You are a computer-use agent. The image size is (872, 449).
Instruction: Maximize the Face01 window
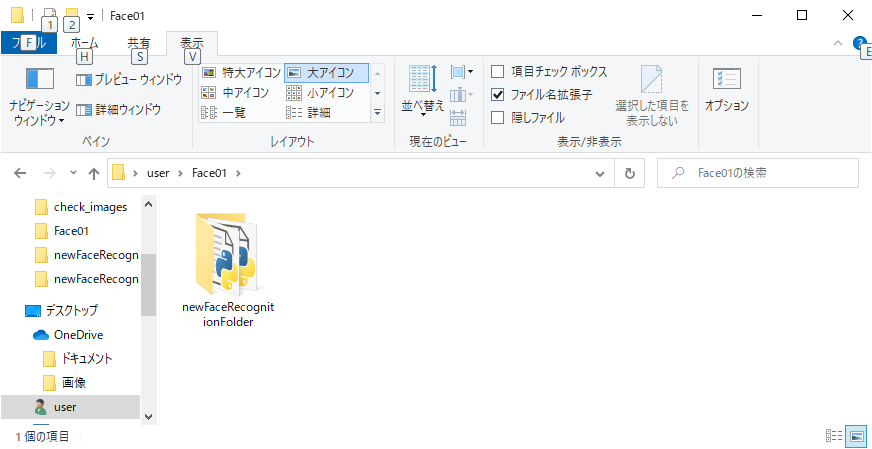click(801, 15)
